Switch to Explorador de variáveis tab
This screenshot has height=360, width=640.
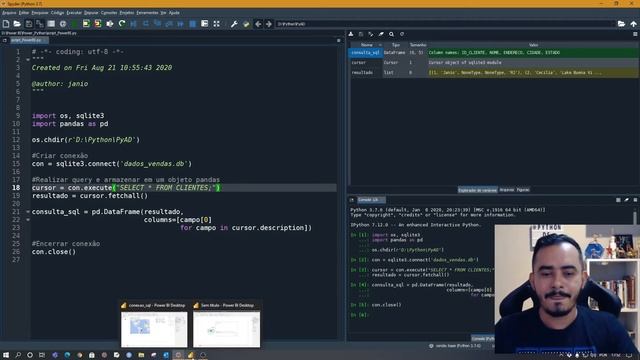pos(477,190)
